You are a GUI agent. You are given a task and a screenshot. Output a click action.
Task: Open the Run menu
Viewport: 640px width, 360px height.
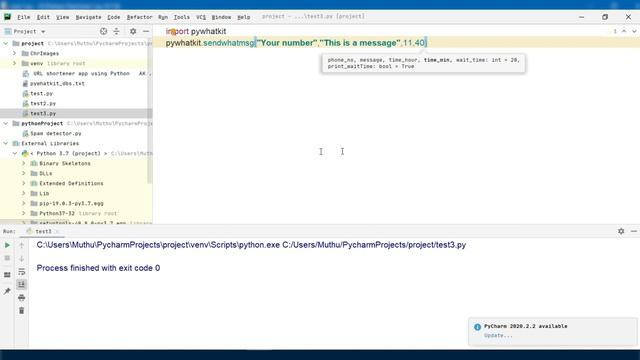click(163, 17)
